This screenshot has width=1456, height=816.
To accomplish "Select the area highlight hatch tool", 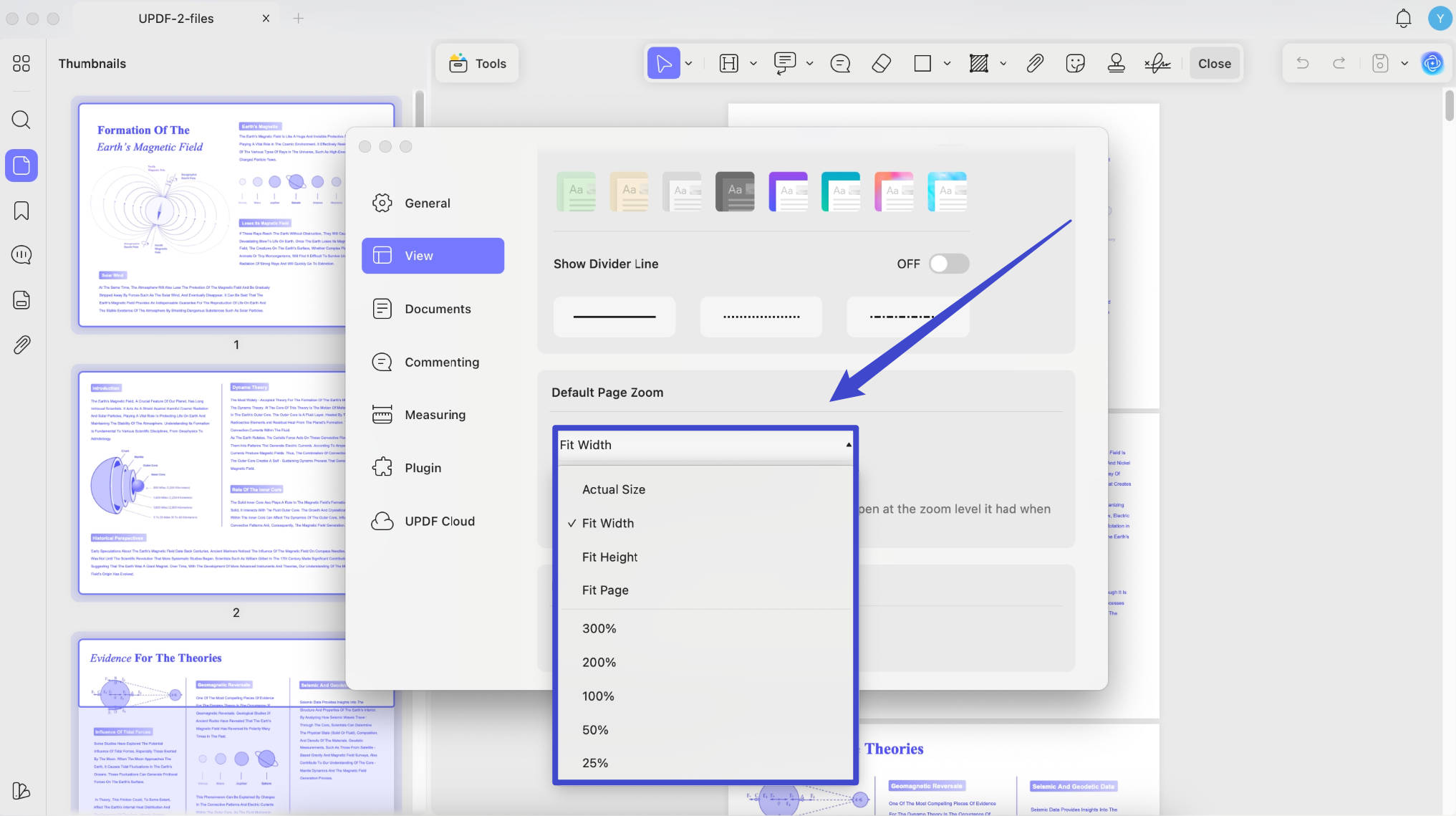I will [979, 64].
